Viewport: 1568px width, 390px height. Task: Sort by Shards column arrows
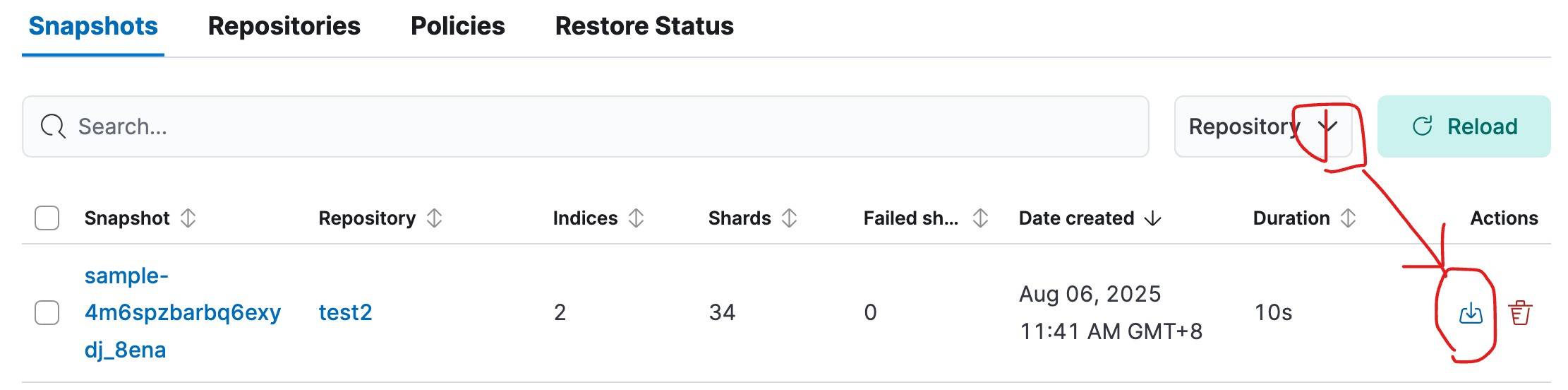[x=789, y=218]
